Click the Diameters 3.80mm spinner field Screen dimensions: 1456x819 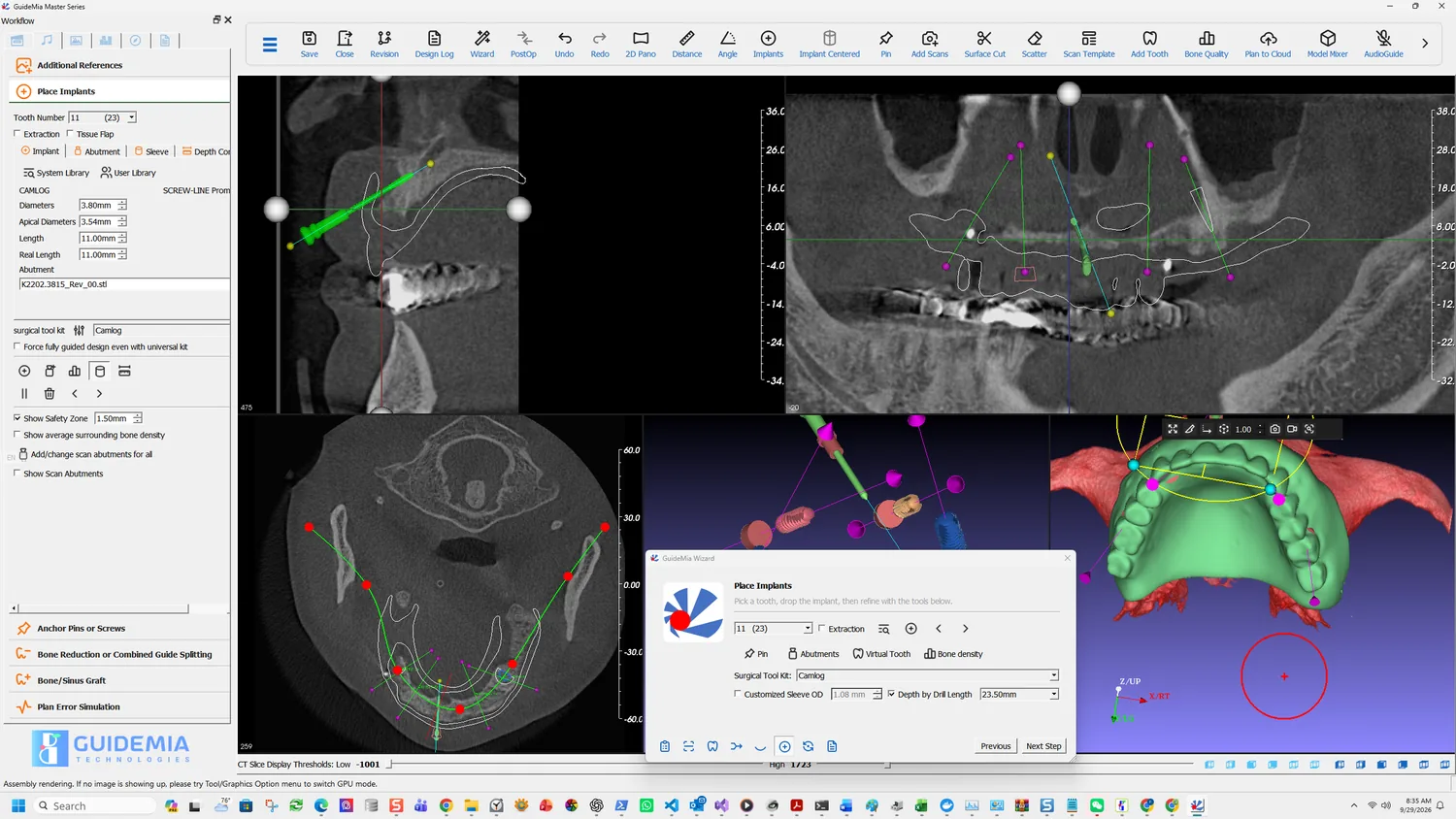[103, 205]
